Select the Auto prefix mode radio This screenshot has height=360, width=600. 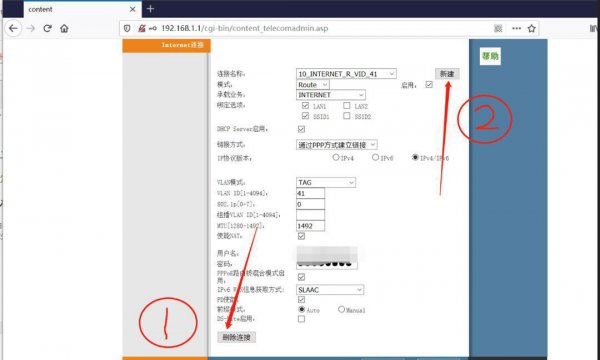(302, 309)
